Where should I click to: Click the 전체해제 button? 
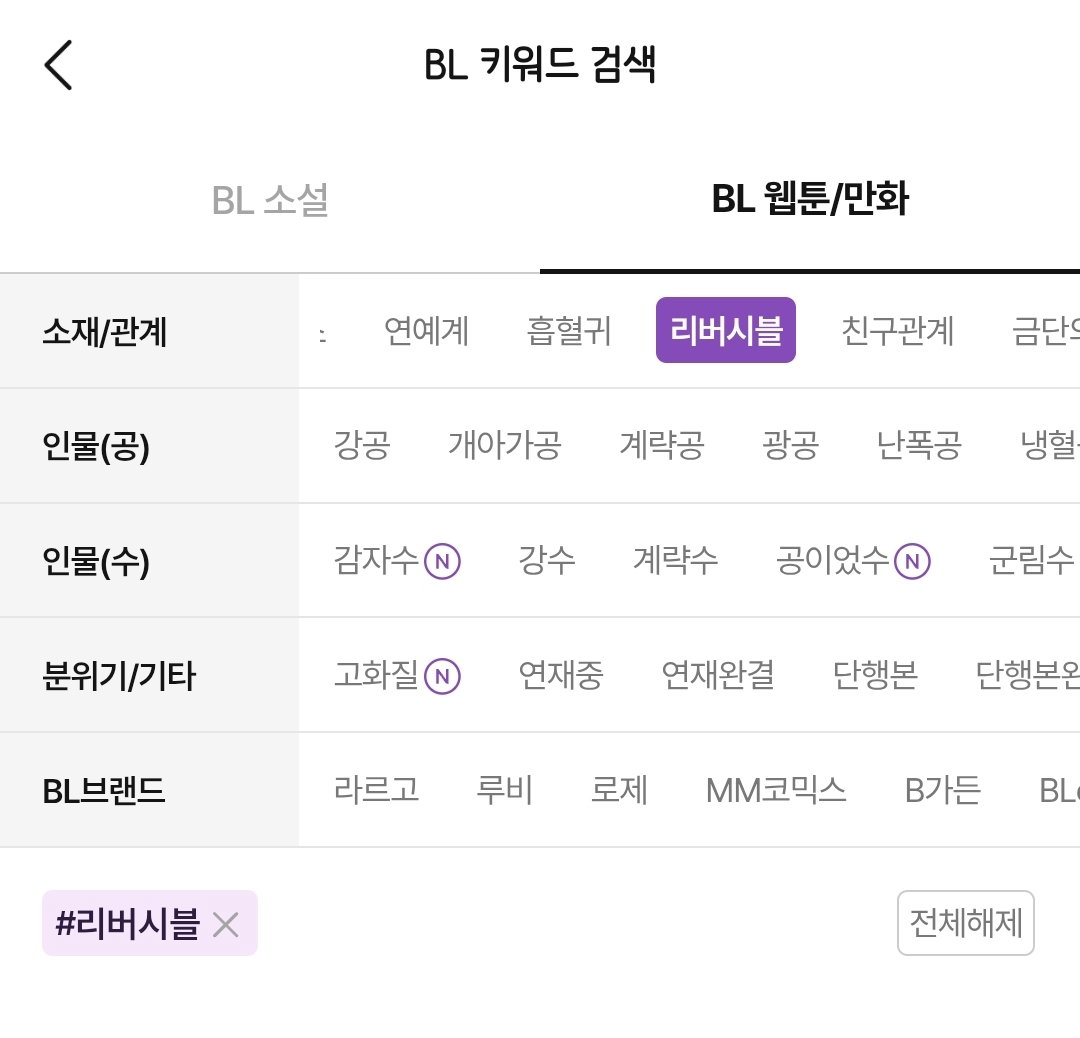click(966, 923)
